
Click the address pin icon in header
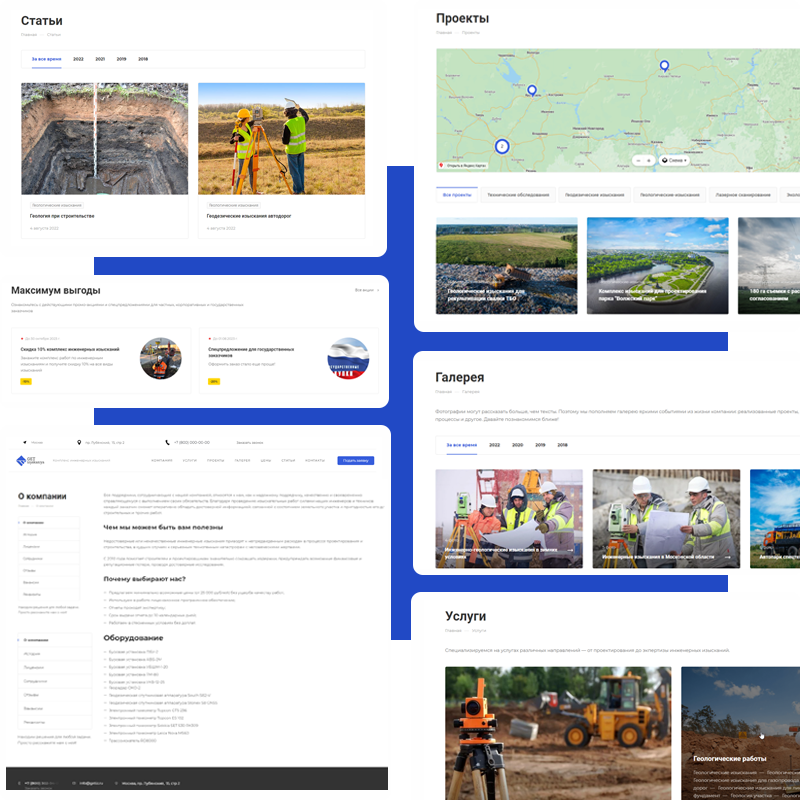tap(78, 441)
